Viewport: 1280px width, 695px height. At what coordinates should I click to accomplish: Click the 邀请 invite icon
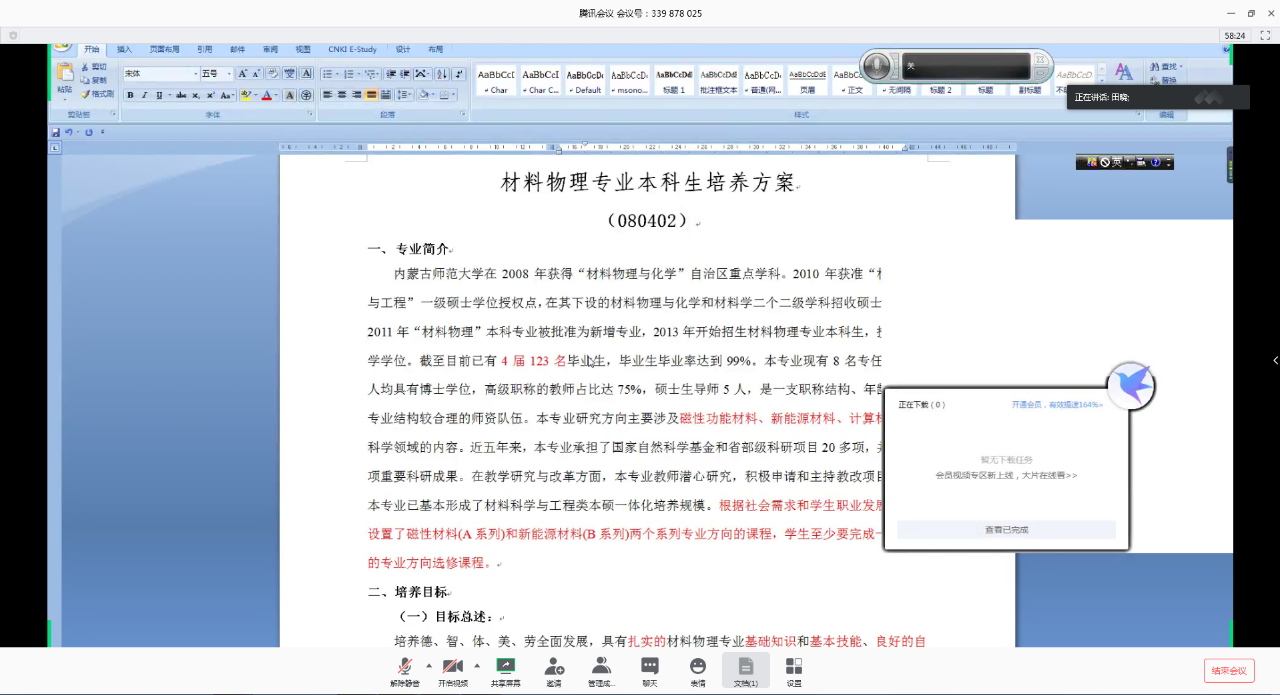click(553, 669)
